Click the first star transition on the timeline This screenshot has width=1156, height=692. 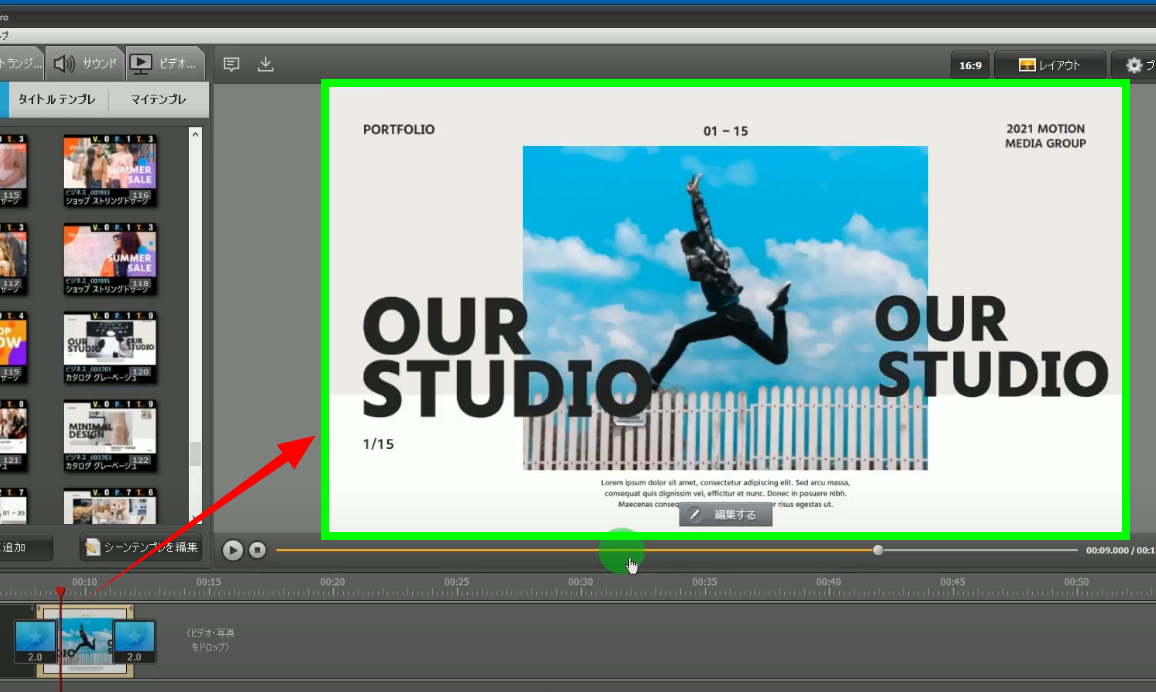click(x=35, y=641)
